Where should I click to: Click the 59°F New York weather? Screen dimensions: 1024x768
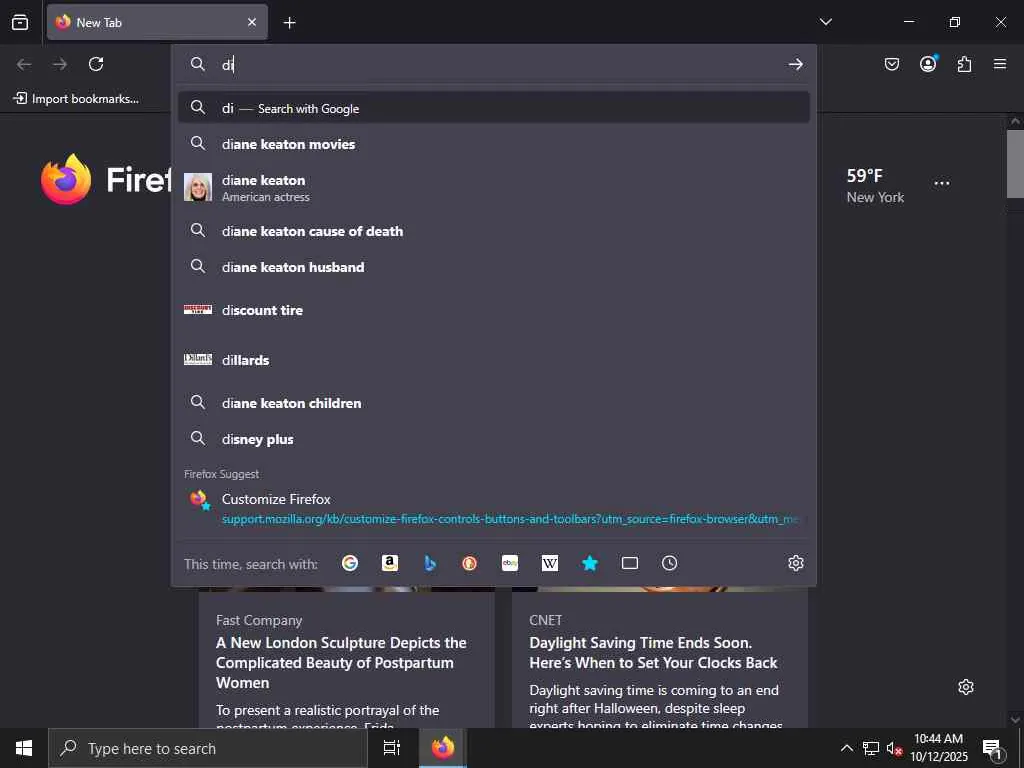click(x=875, y=185)
